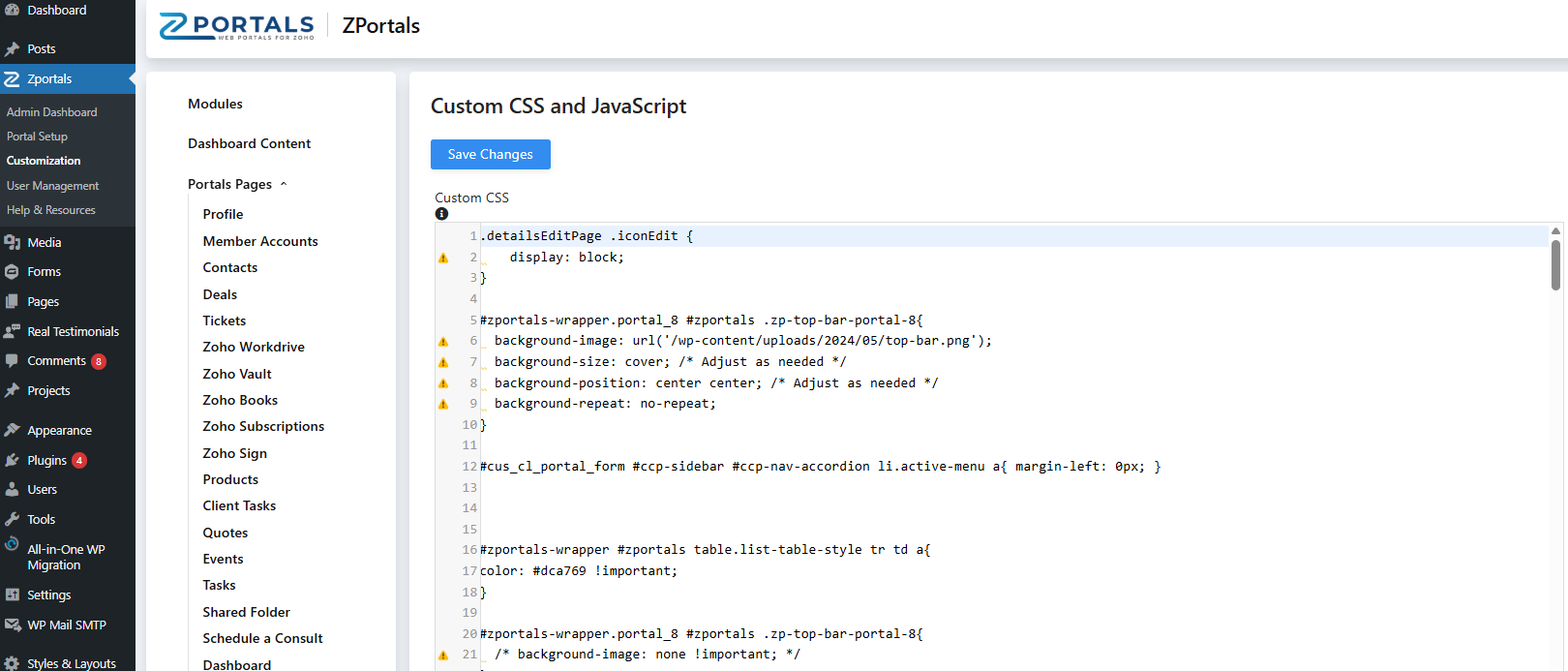This screenshot has width=1568, height=671.
Task: Click the CSS editor vertical scrollbar
Action: [1555, 265]
